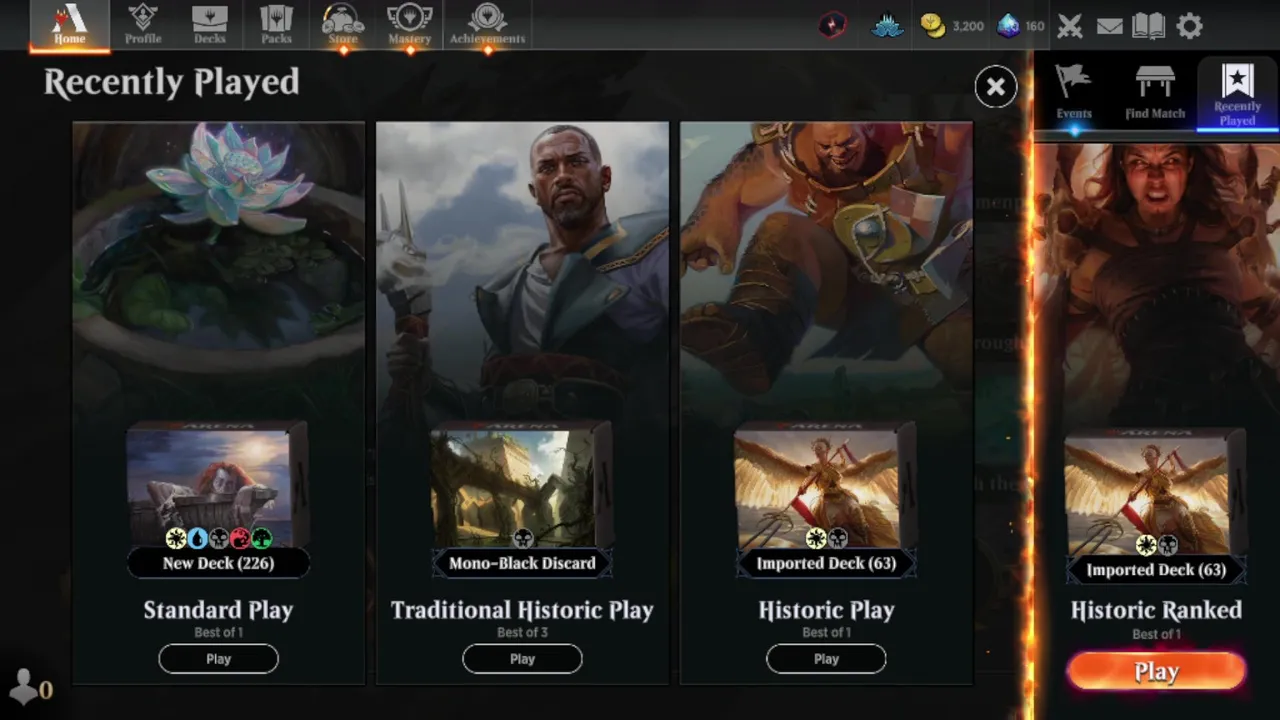Open the Learn book icon
The height and width of the screenshot is (720, 1280).
(1148, 26)
